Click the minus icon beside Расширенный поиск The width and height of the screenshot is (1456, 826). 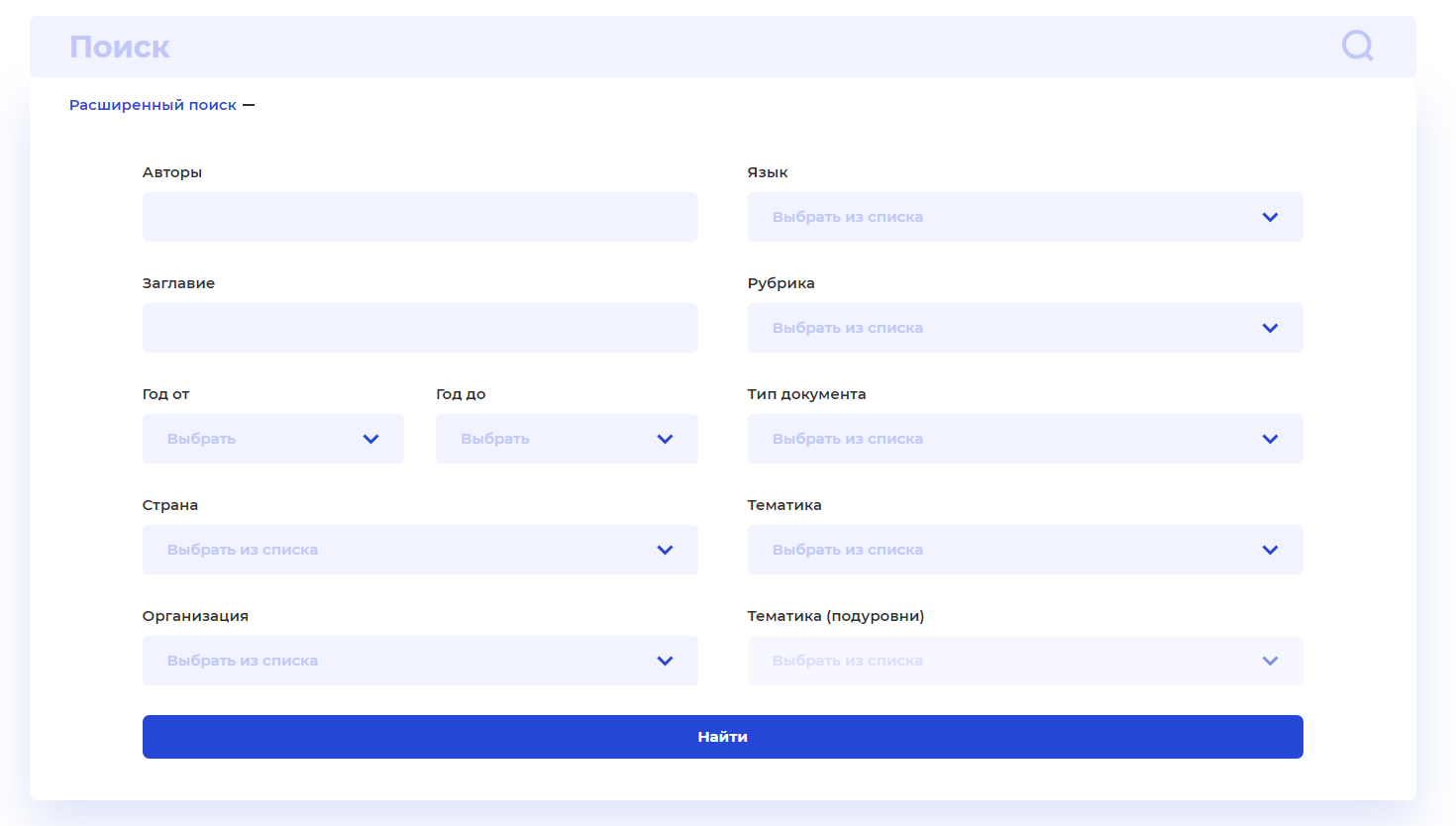pyautogui.click(x=249, y=105)
